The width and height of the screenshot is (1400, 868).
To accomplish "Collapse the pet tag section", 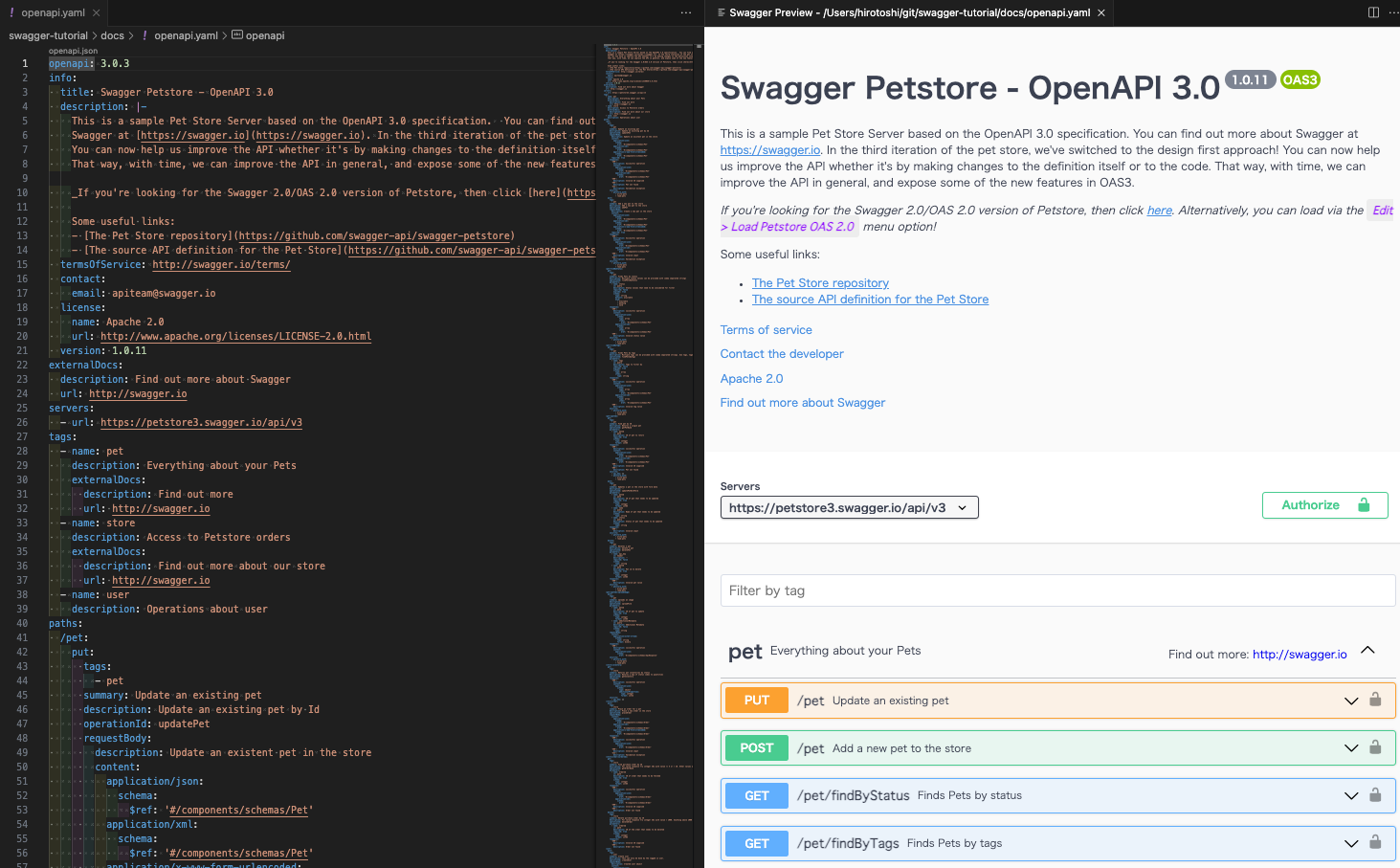I will click(x=1367, y=651).
